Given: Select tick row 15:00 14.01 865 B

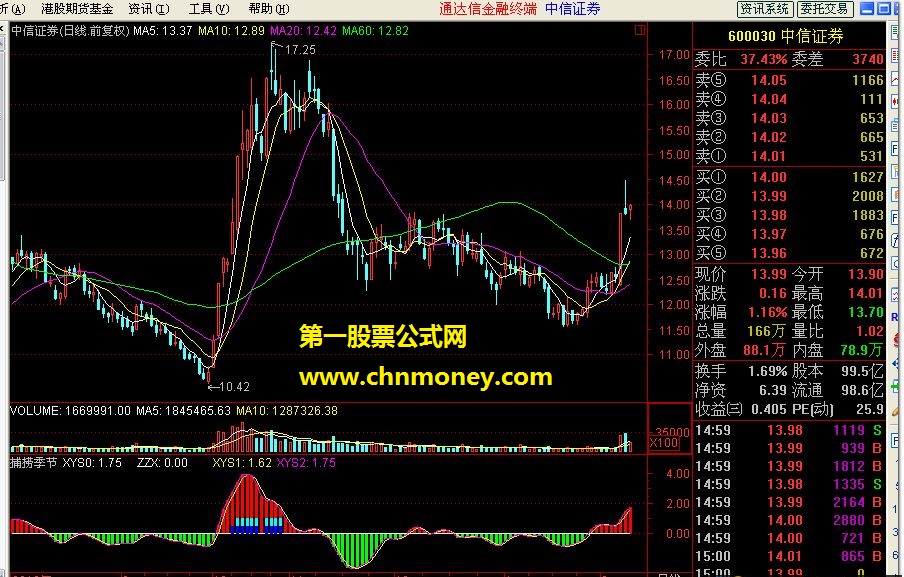Looking at the screenshot, I should pyautogui.click(x=789, y=556).
